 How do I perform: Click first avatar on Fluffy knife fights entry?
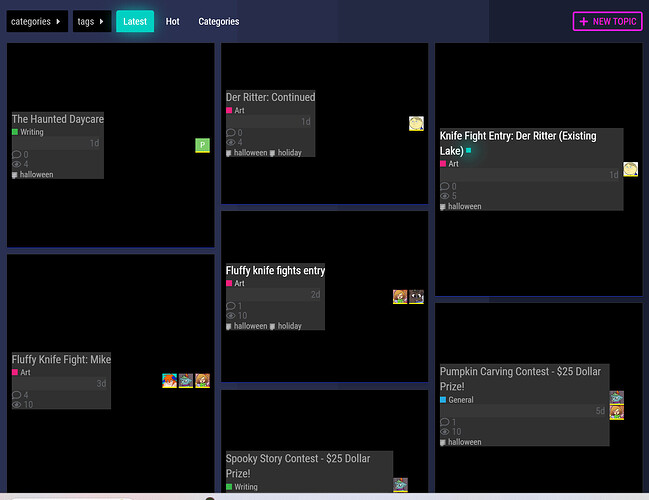pyautogui.click(x=400, y=296)
